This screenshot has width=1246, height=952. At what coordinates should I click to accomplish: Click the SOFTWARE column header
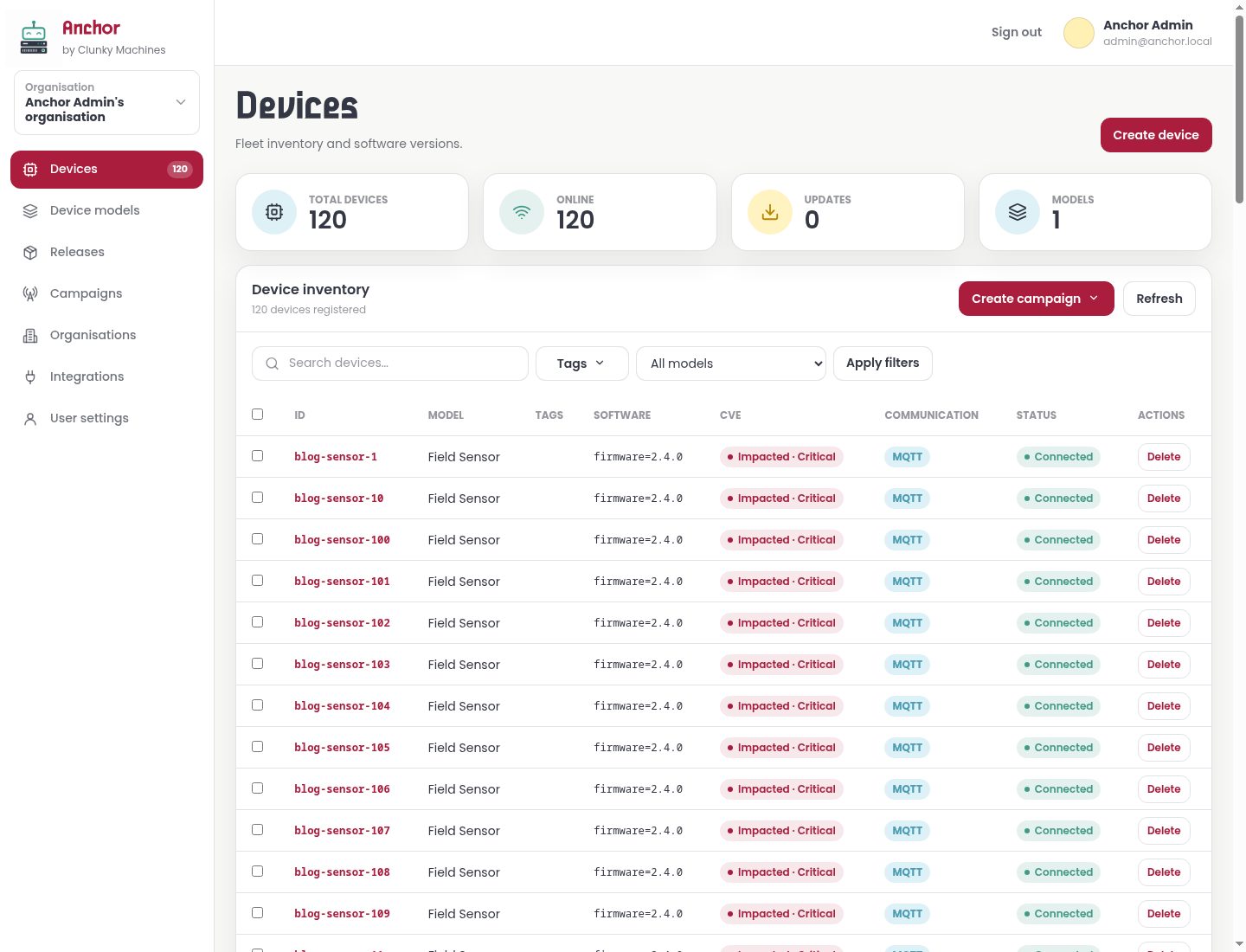[622, 415]
